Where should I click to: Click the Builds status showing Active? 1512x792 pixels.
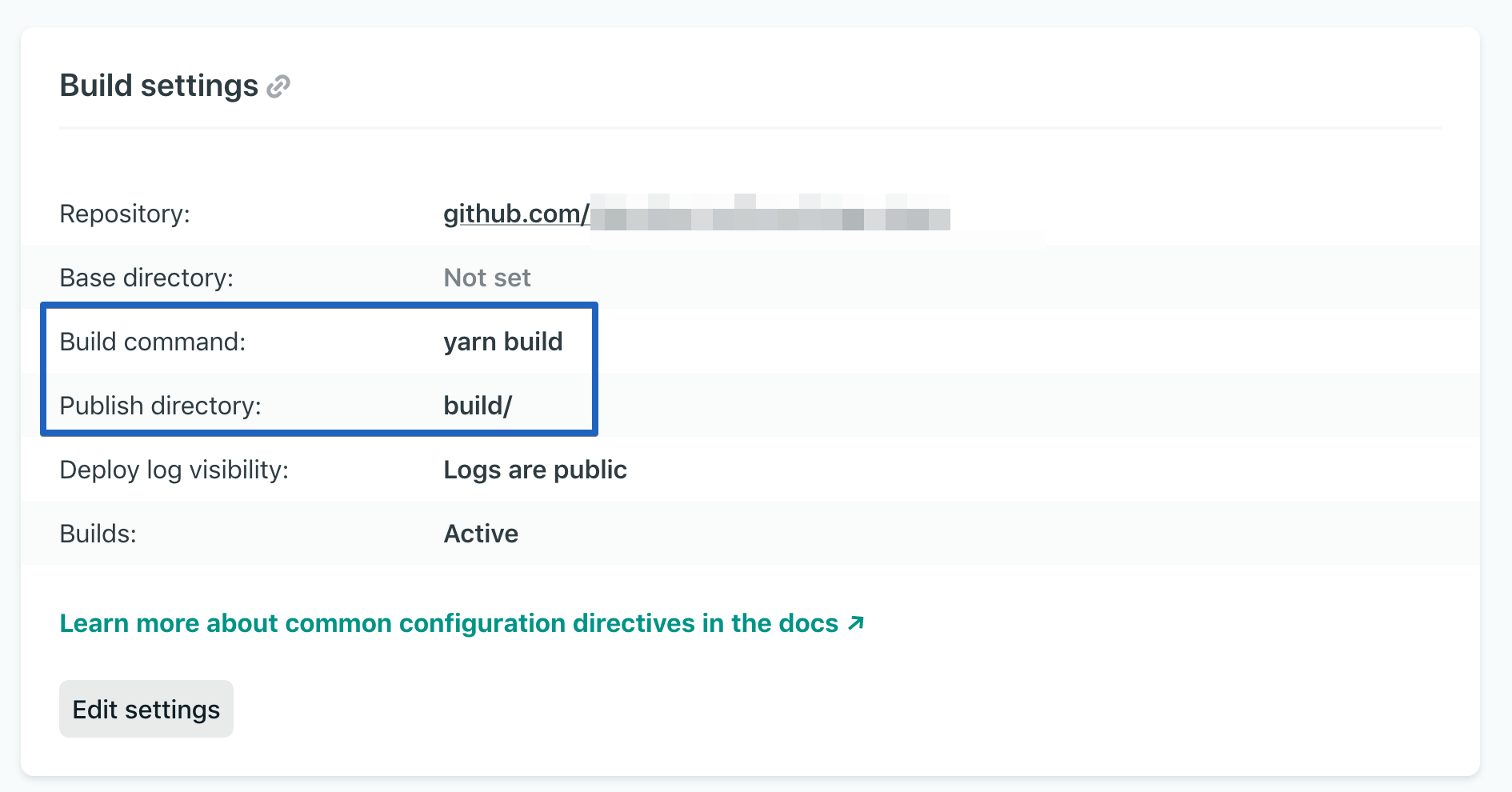click(481, 533)
